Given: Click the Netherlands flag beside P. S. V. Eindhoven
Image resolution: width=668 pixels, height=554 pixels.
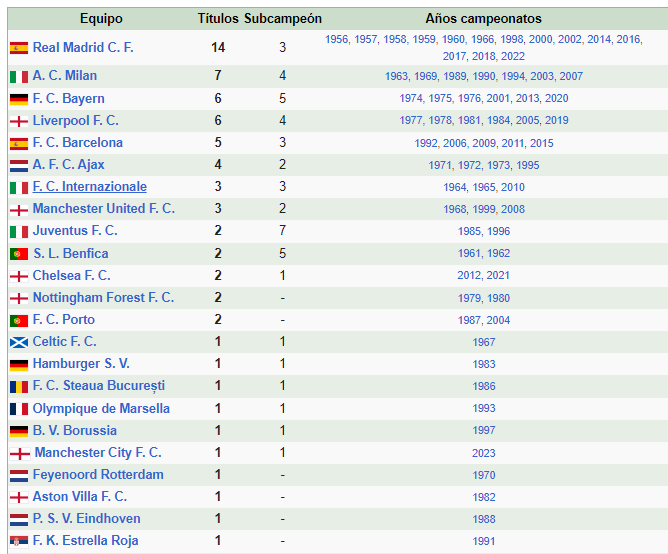Looking at the screenshot, I should 19,519.
